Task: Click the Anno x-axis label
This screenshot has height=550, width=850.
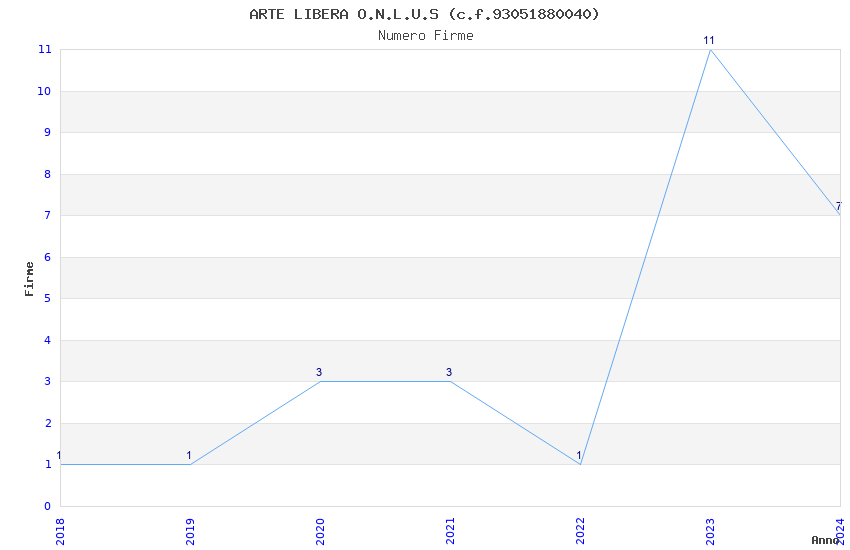Action: coord(825,540)
